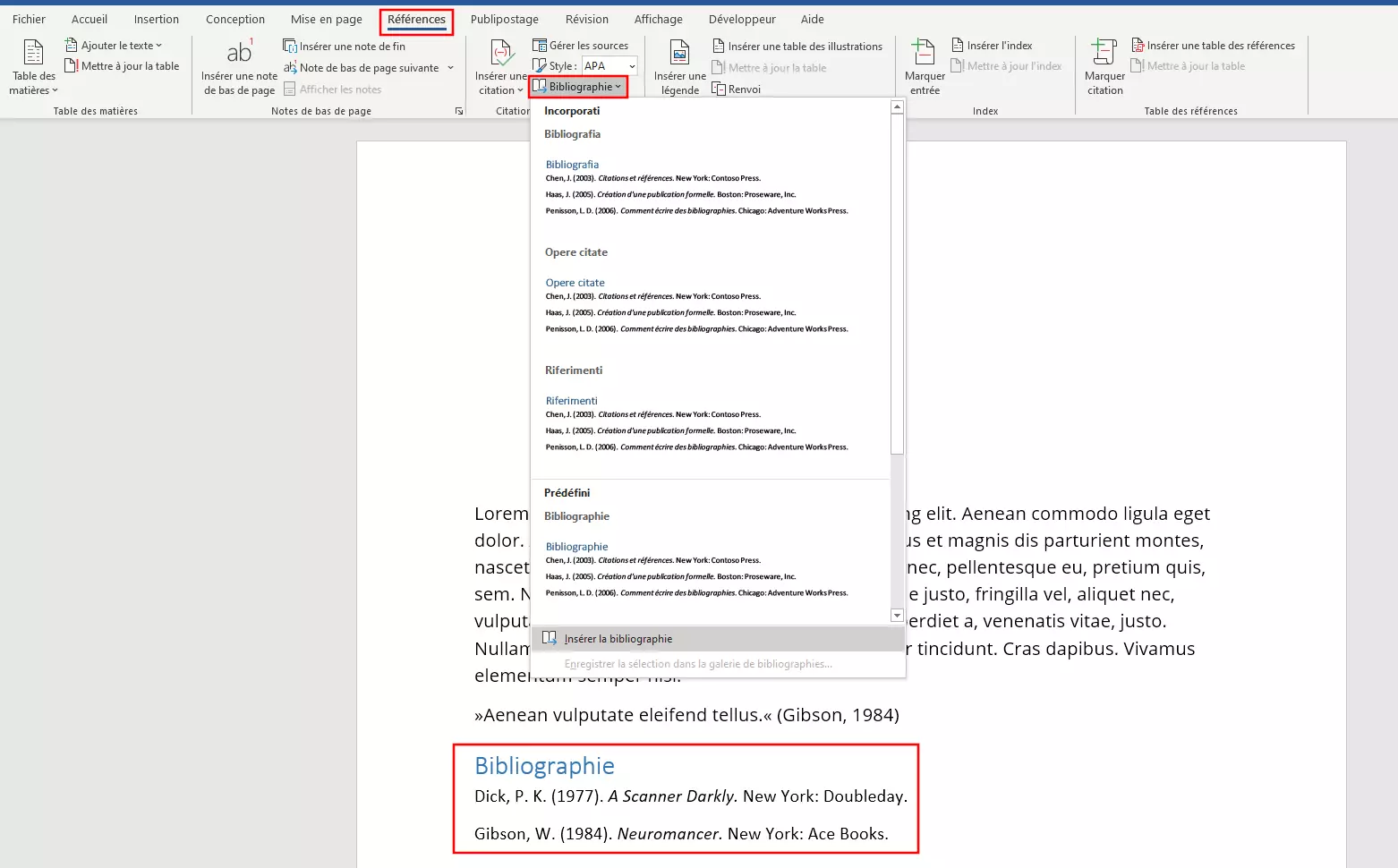This screenshot has width=1398, height=868.
Task: Click Mettre à jour la table under illustrations
Action: point(769,68)
